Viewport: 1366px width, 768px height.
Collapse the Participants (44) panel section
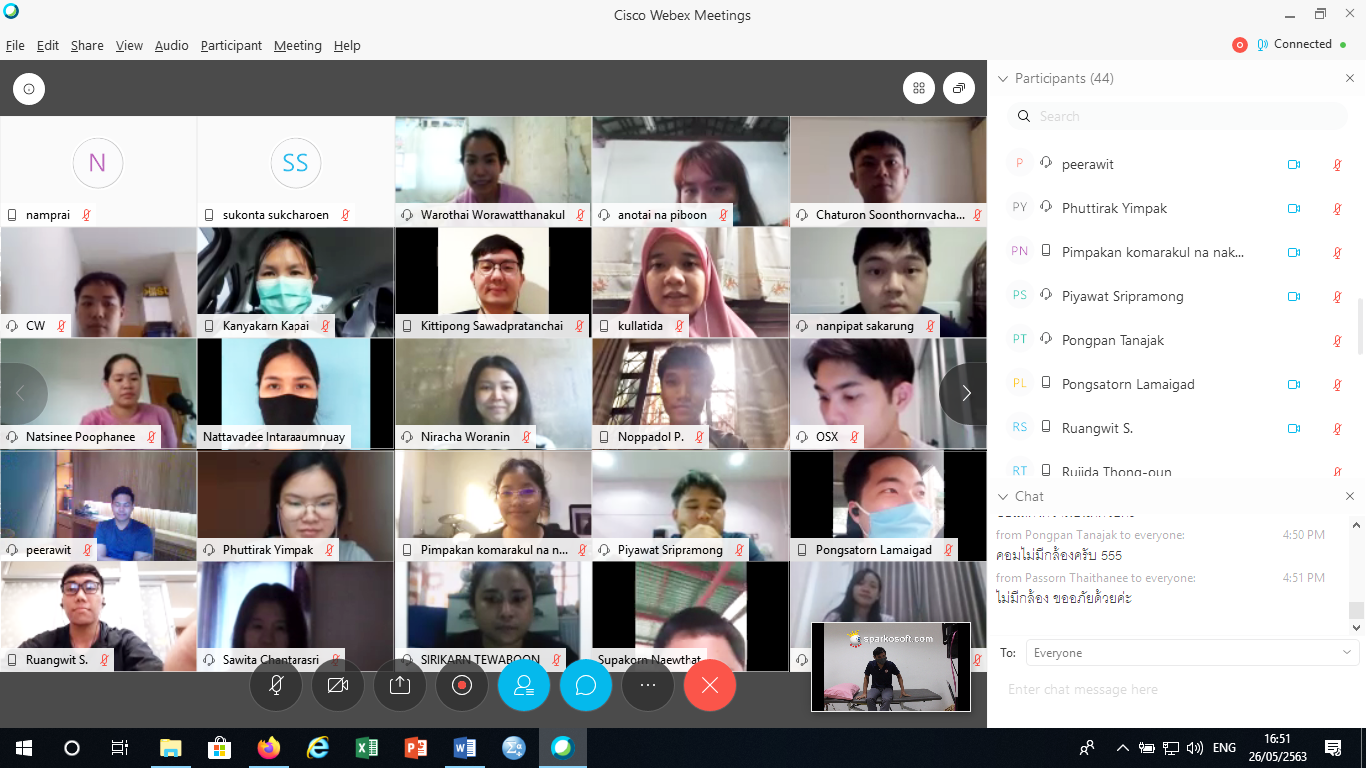[x=1004, y=79]
